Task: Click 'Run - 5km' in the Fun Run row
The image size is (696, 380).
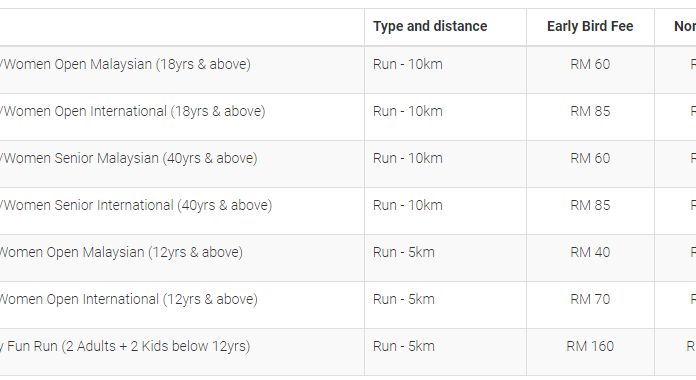Action: coord(403,347)
